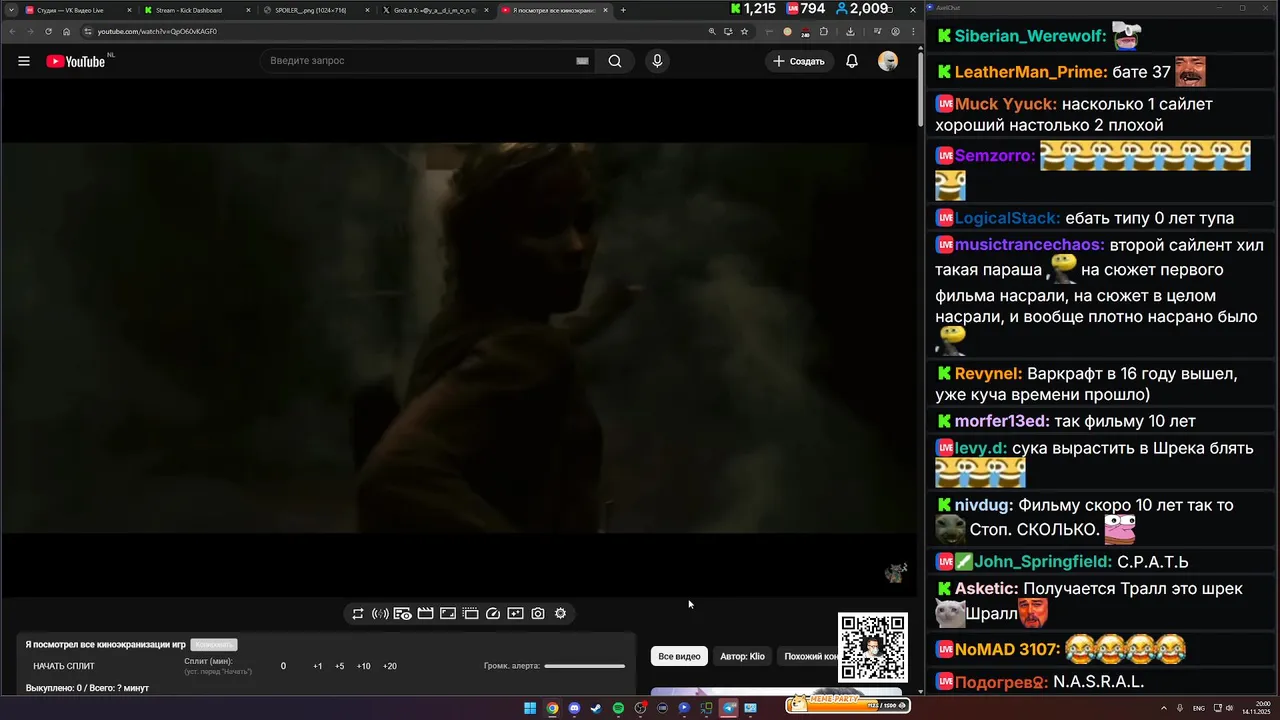
Task: Click username NoMAD 3107 in chat
Action: [x=1007, y=650]
